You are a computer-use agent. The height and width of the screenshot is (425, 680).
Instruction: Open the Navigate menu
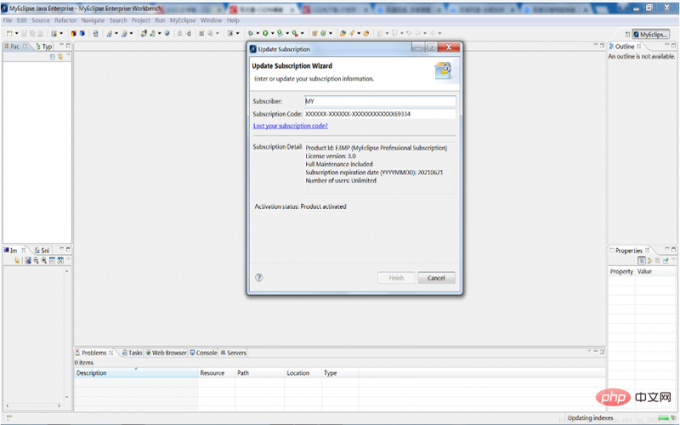click(93, 20)
